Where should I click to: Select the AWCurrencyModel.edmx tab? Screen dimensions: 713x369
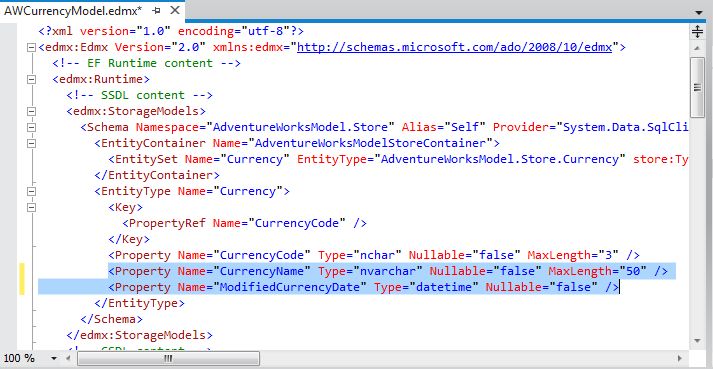[x=73, y=10]
